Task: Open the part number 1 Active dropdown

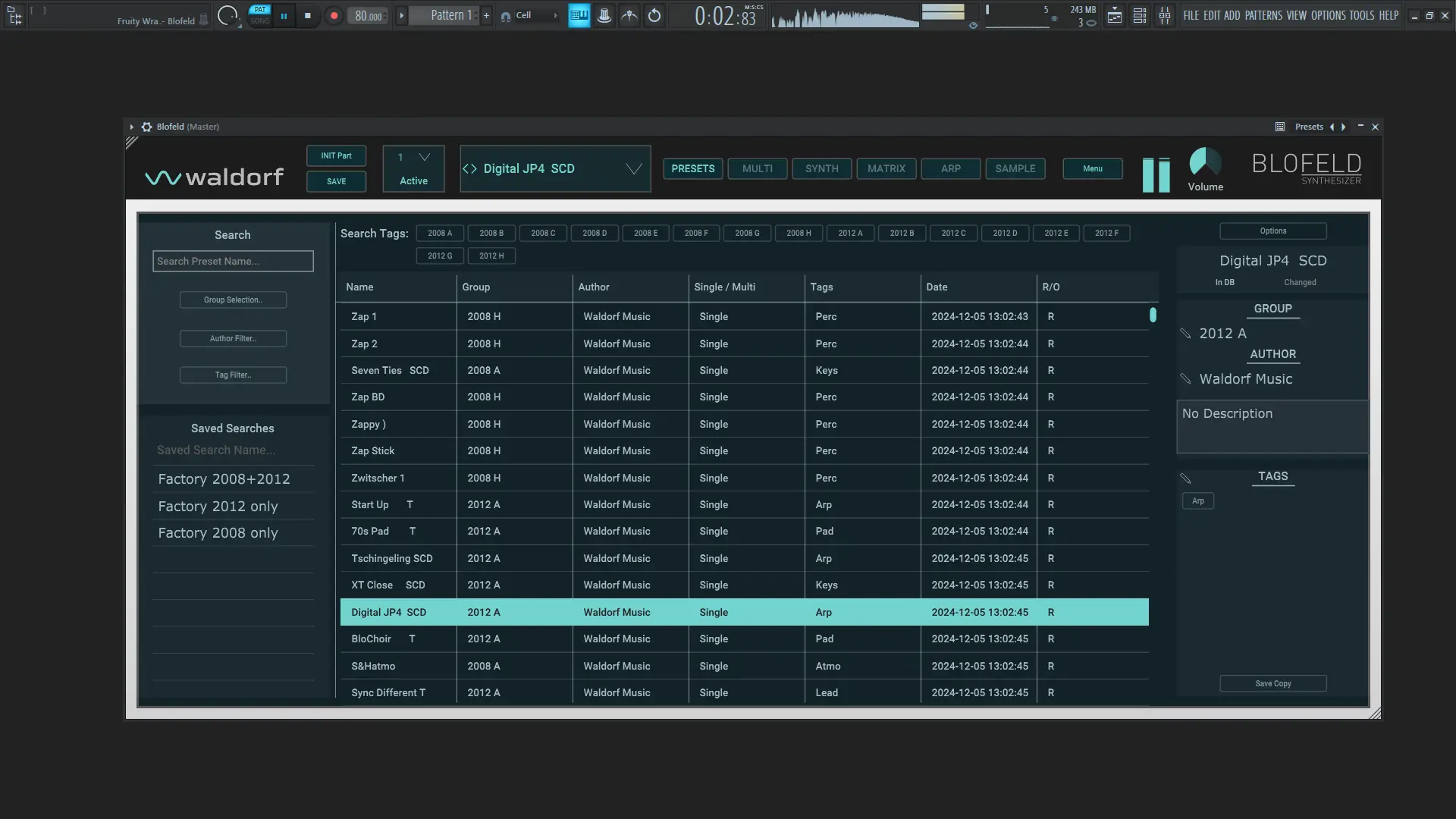Action: click(424, 158)
